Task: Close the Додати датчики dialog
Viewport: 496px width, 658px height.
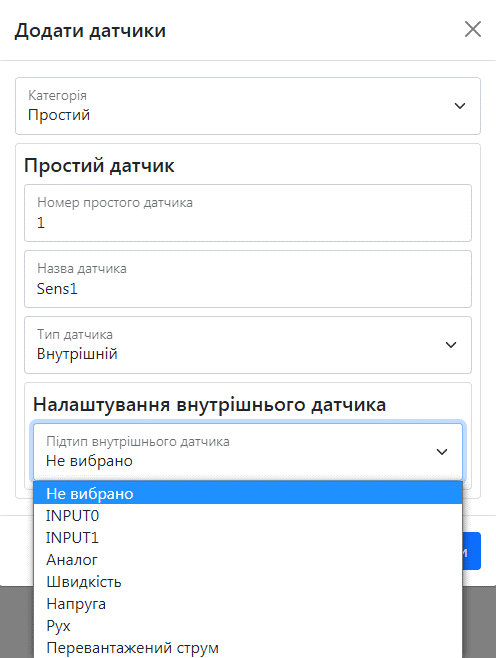Action: pos(473,29)
